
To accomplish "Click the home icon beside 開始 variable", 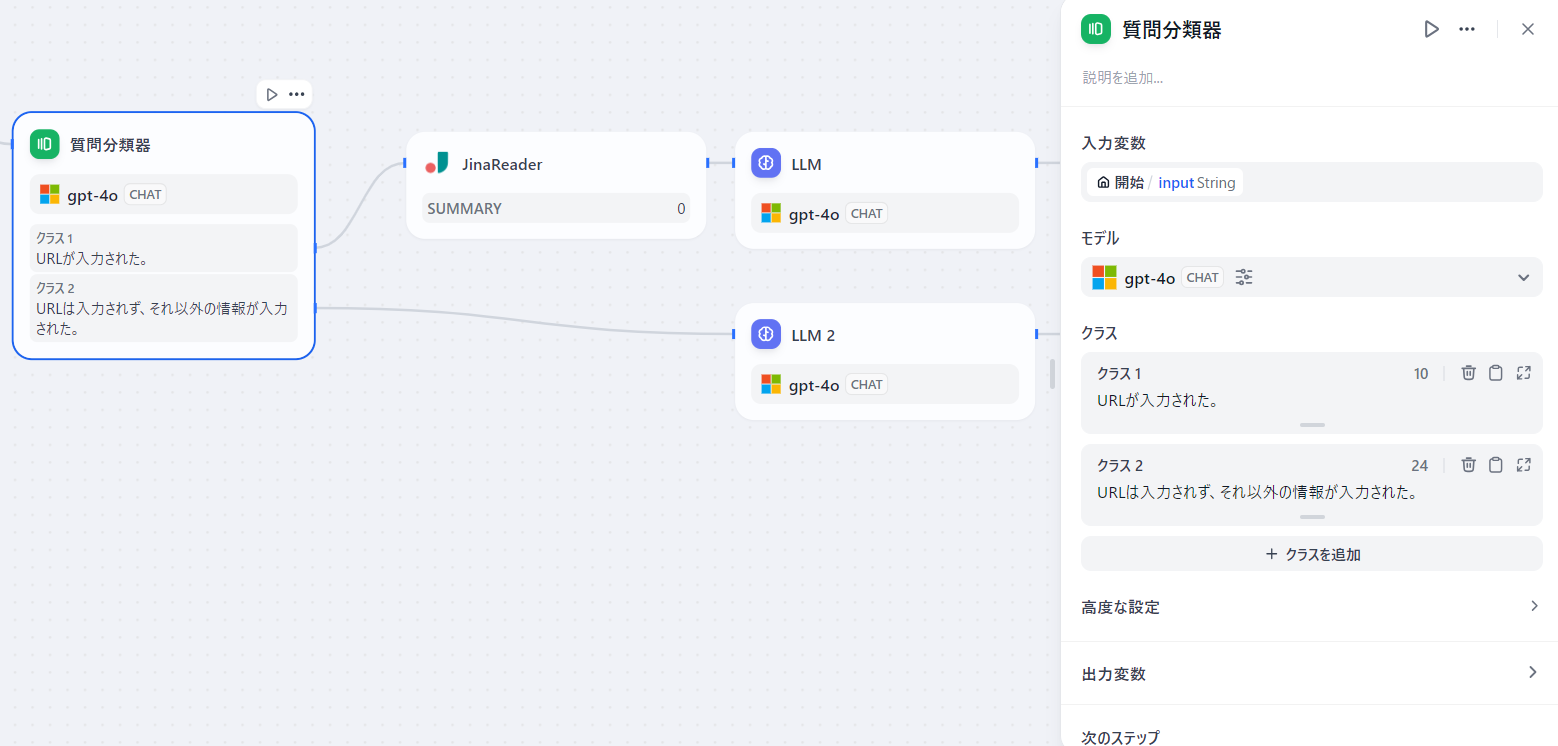I will [x=1103, y=183].
